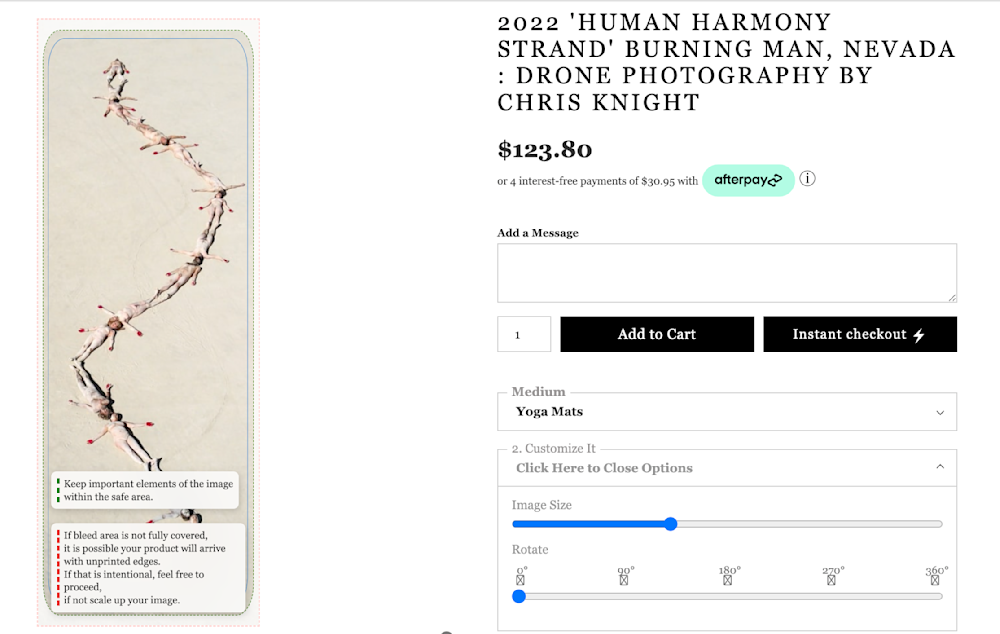Click the Rotate slider handle

pyautogui.click(x=519, y=596)
